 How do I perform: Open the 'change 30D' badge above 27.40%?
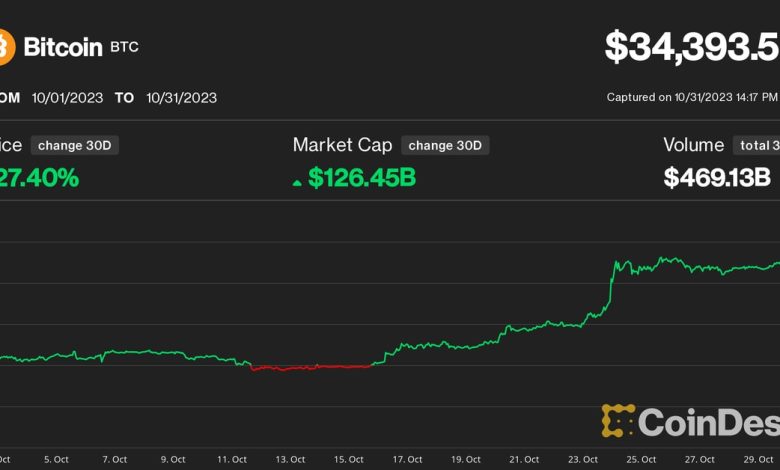pyautogui.click(x=75, y=145)
